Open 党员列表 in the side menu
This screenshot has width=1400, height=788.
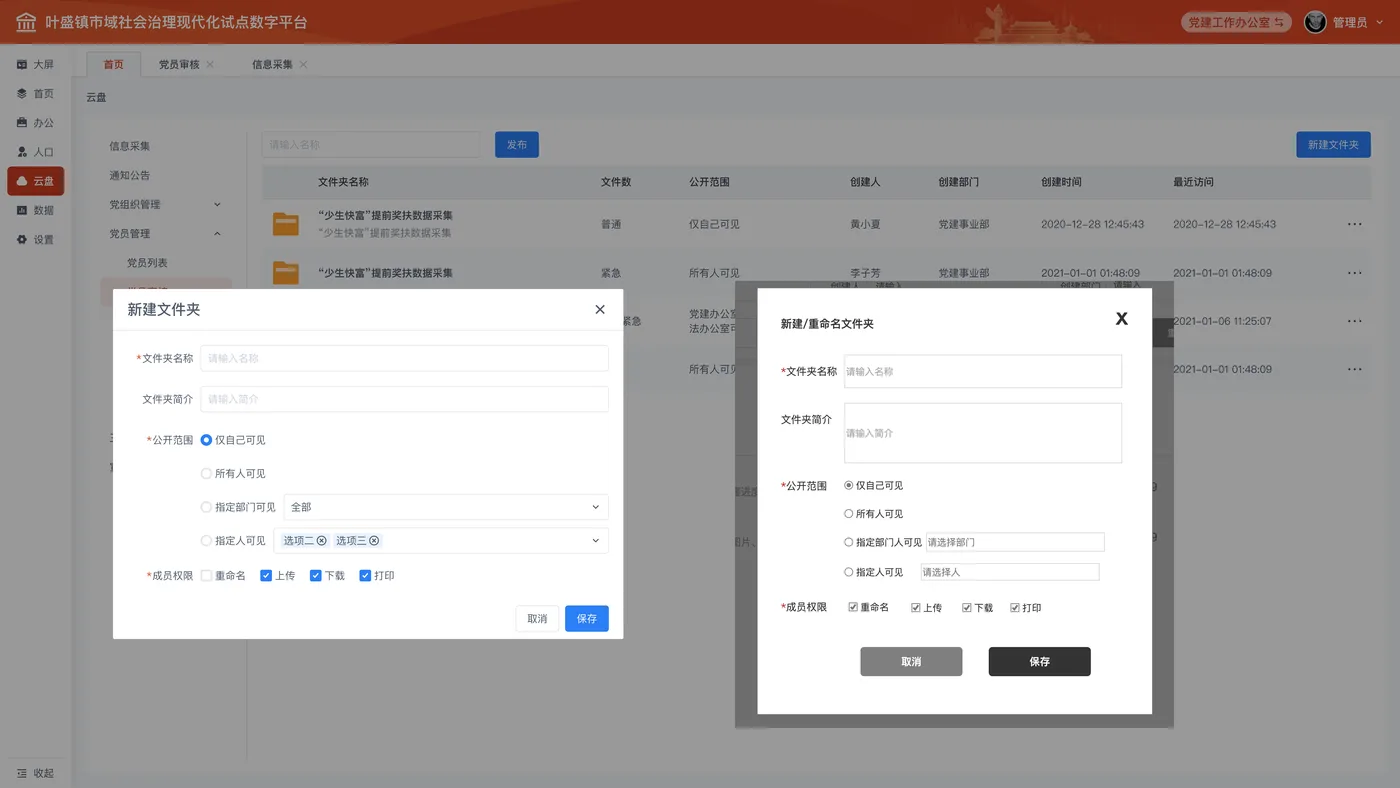(147, 263)
